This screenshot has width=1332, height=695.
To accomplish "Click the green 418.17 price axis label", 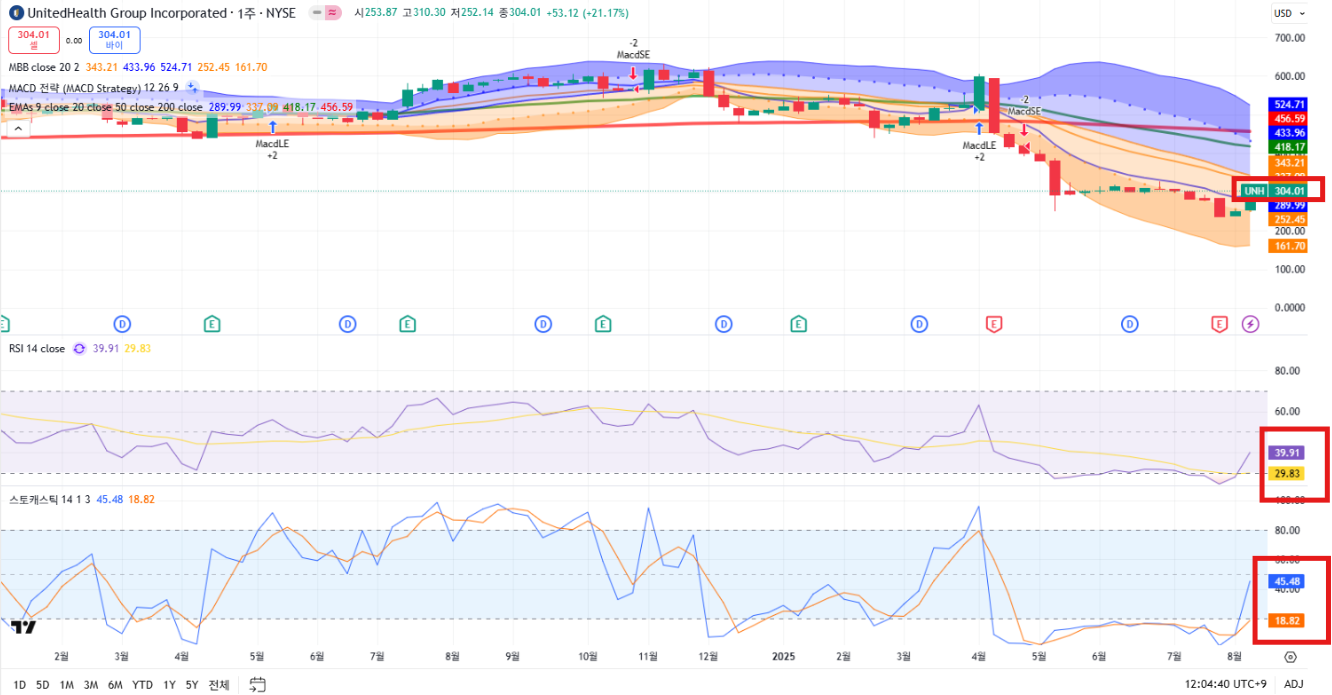I will [1287, 147].
